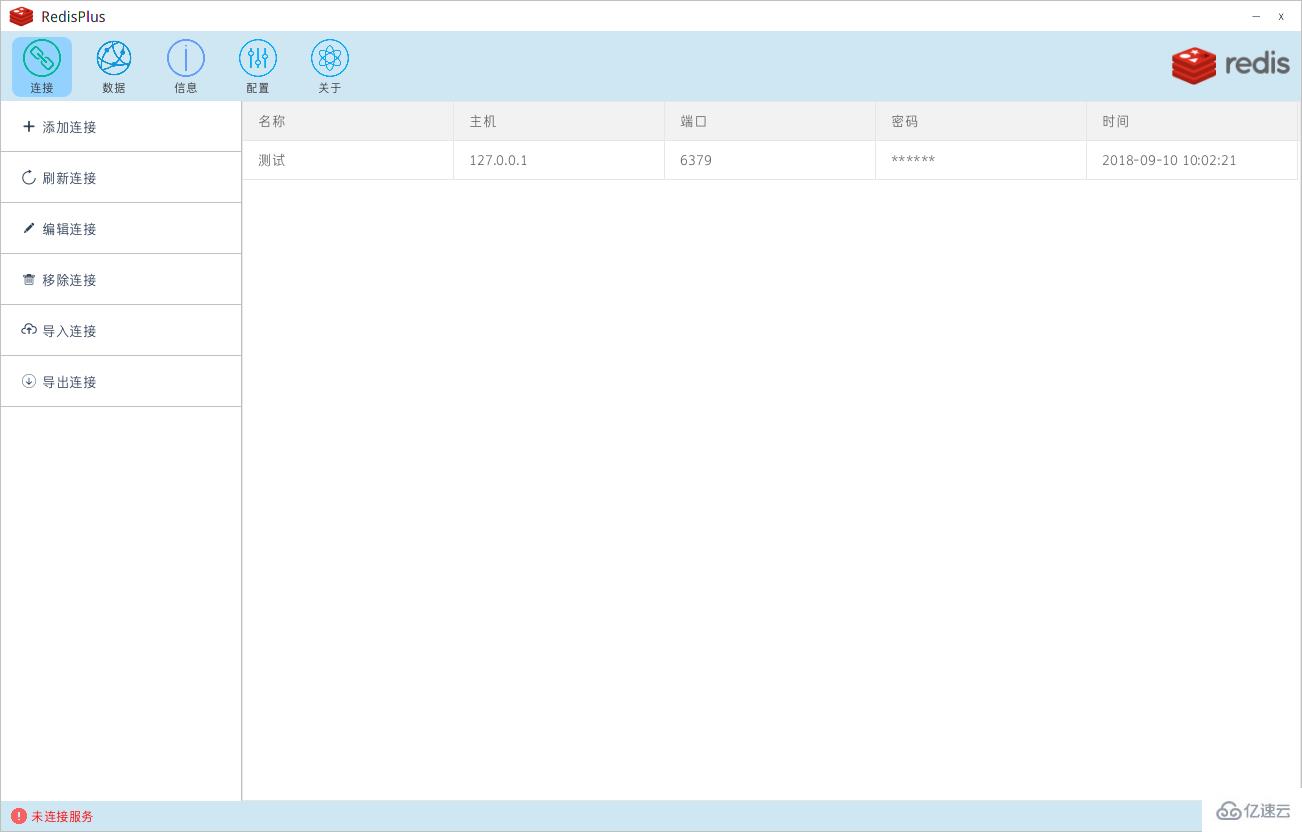The image size is (1302, 832).
Task: Click the 未连接服务 status indicator
Action: [x=50, y=816]
